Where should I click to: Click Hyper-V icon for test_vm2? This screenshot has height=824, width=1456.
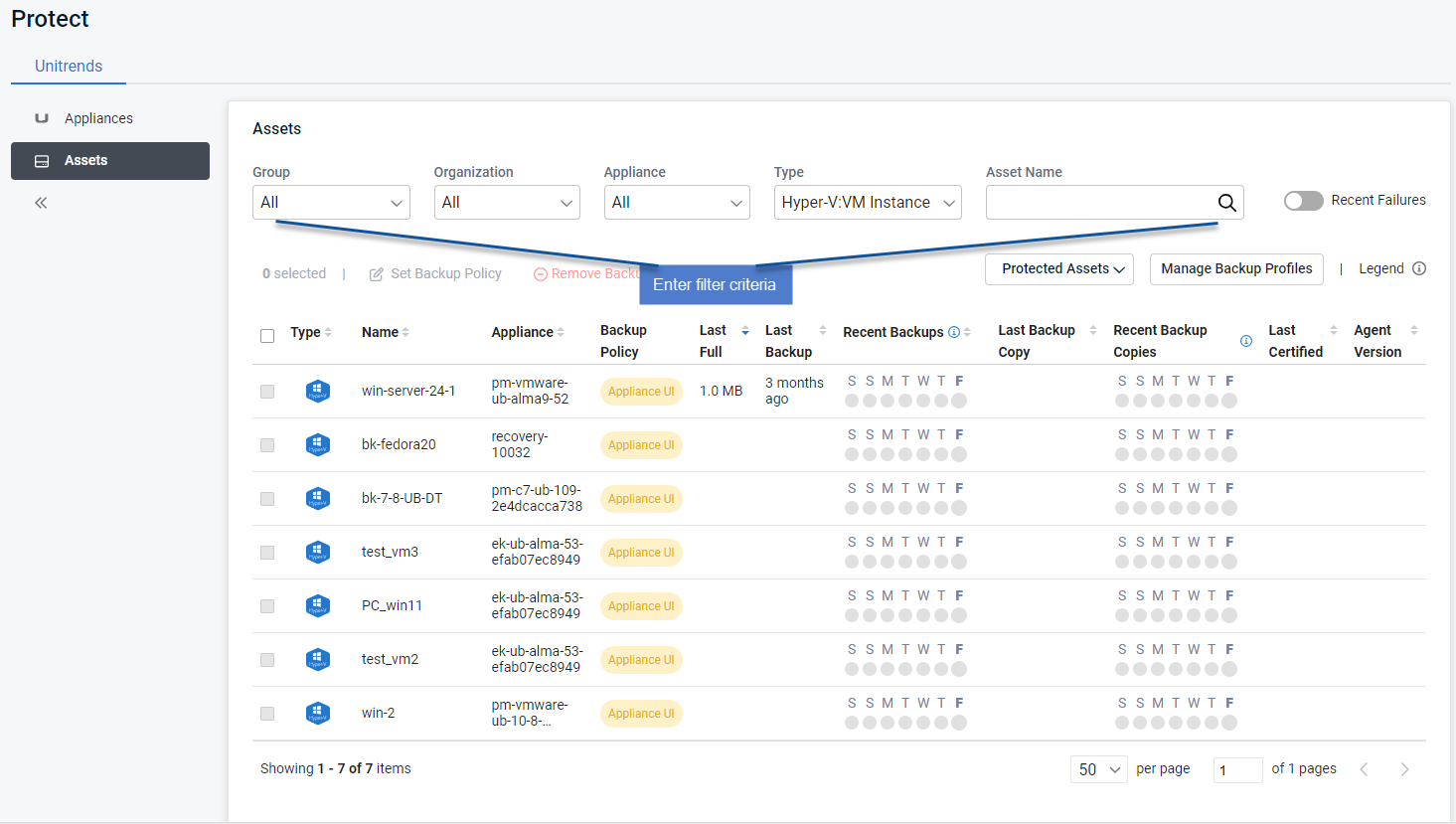[x=318, y=660]
